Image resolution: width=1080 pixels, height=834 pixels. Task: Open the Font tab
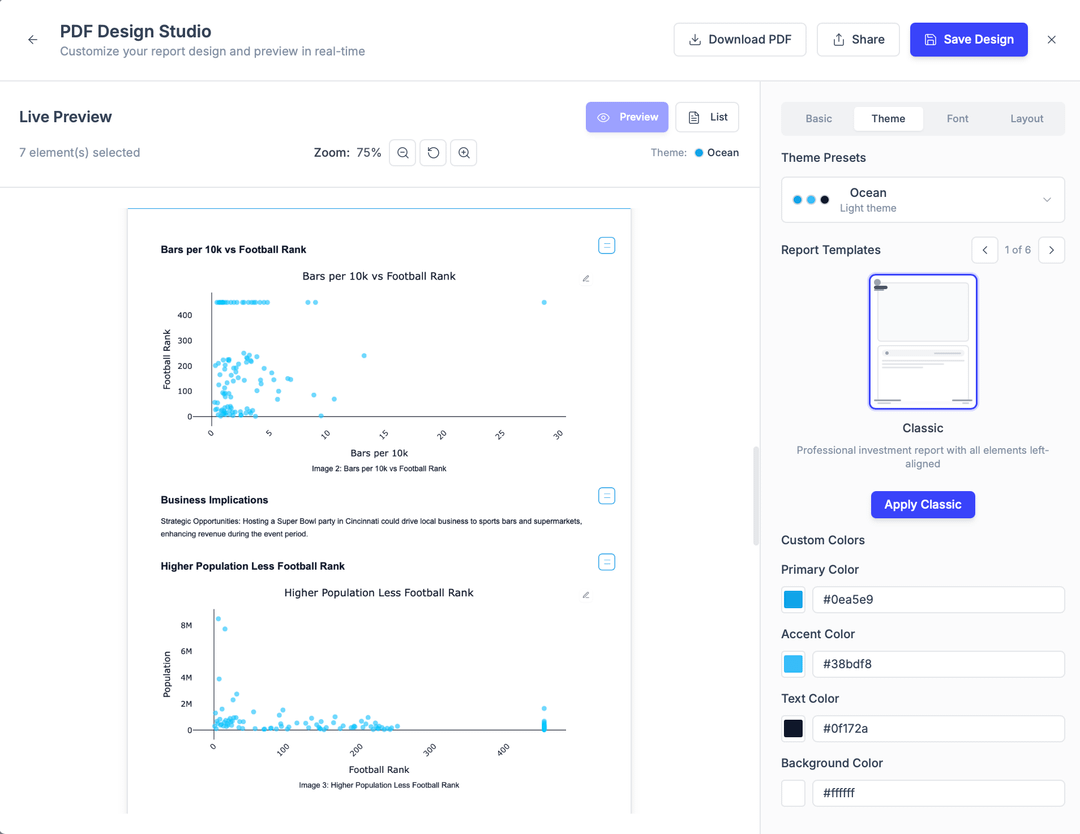pos(957,118)
